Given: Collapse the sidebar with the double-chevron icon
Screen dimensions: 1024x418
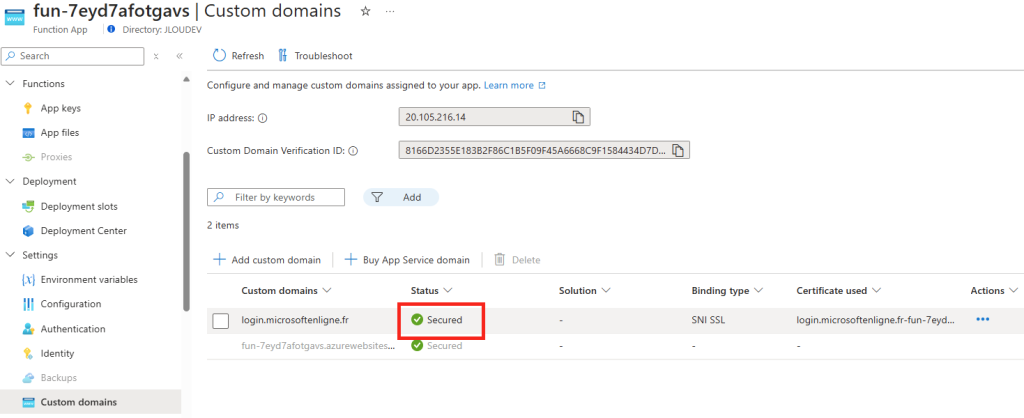Looking at the screenshot, I should [180, 56].
